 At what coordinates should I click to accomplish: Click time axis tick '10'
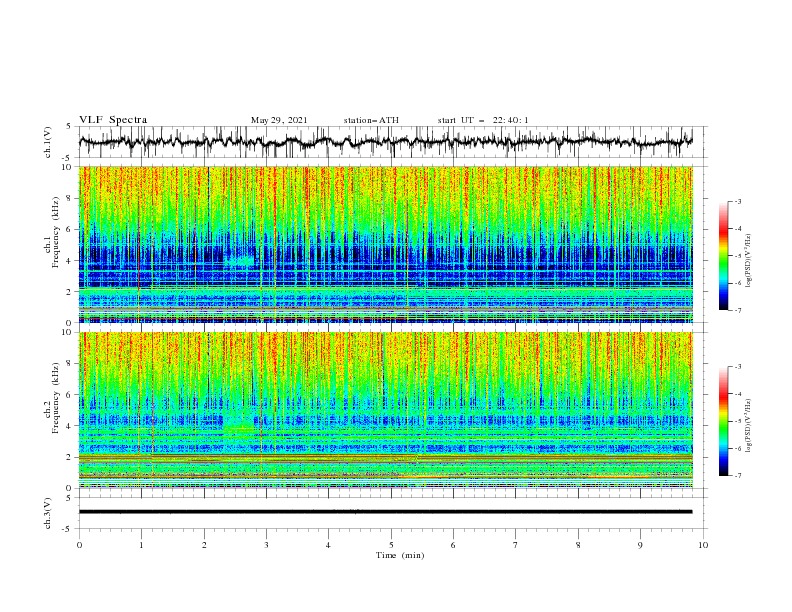pyautogui.click(x=703, y=545)
